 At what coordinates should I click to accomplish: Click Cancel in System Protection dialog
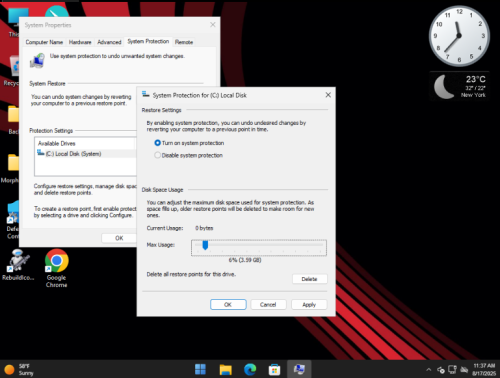[268, 304]
